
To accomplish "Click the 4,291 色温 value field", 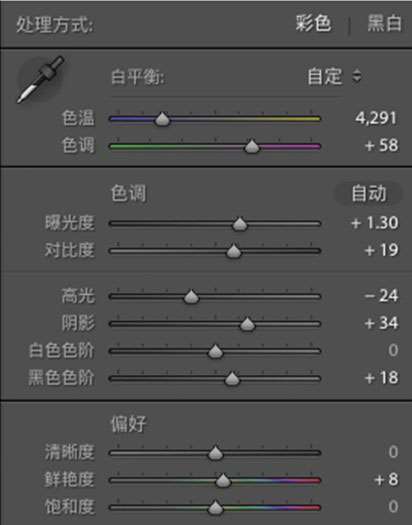I will (376, 118).
